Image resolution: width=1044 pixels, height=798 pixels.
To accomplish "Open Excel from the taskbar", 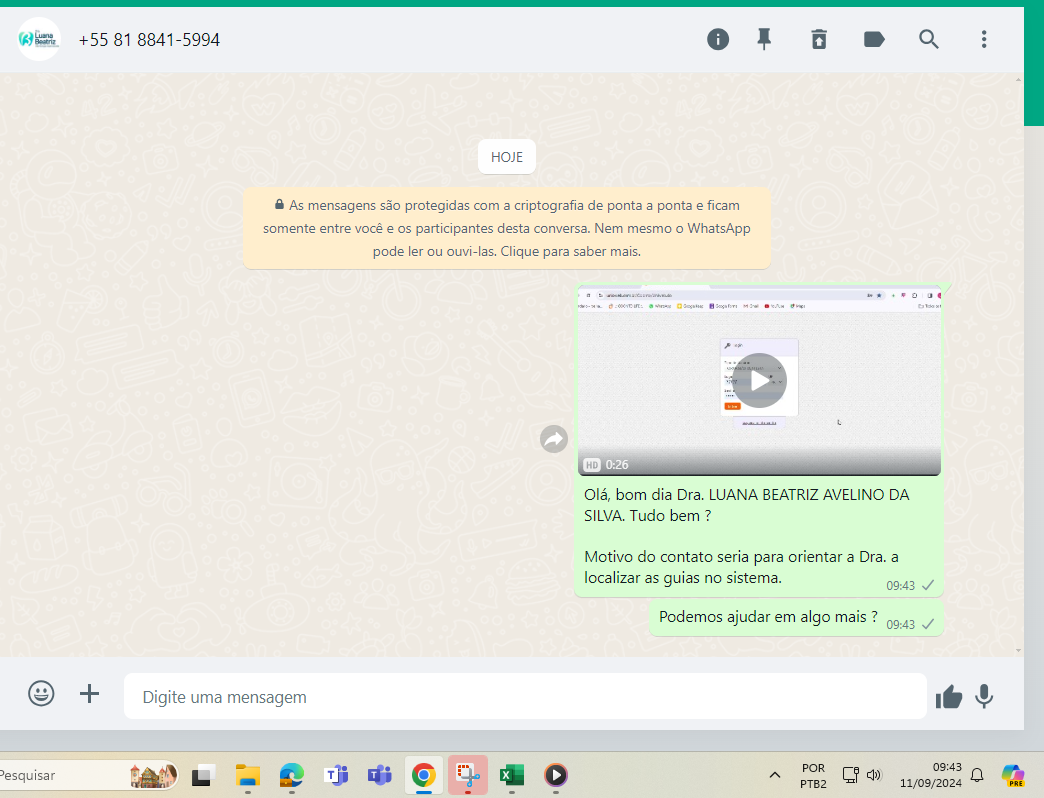I will 511,775.
